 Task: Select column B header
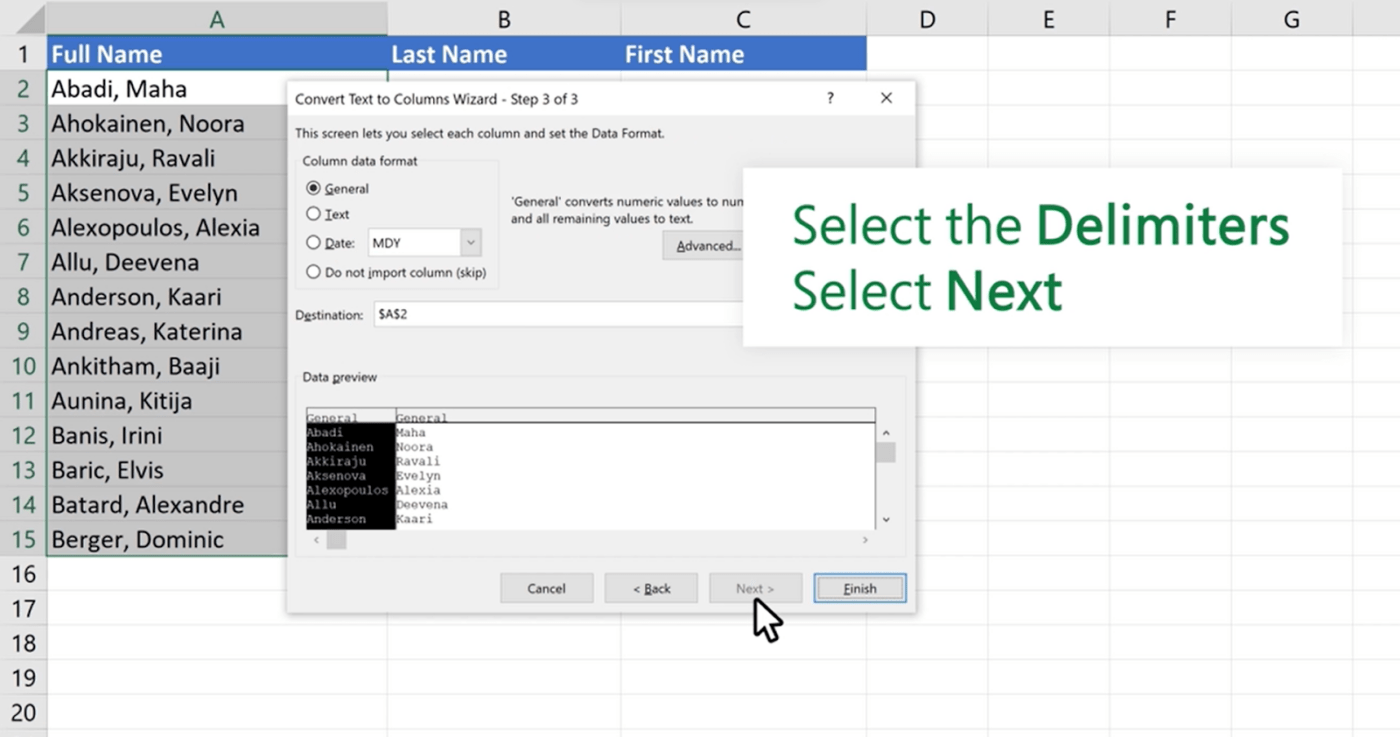point(504,19)
